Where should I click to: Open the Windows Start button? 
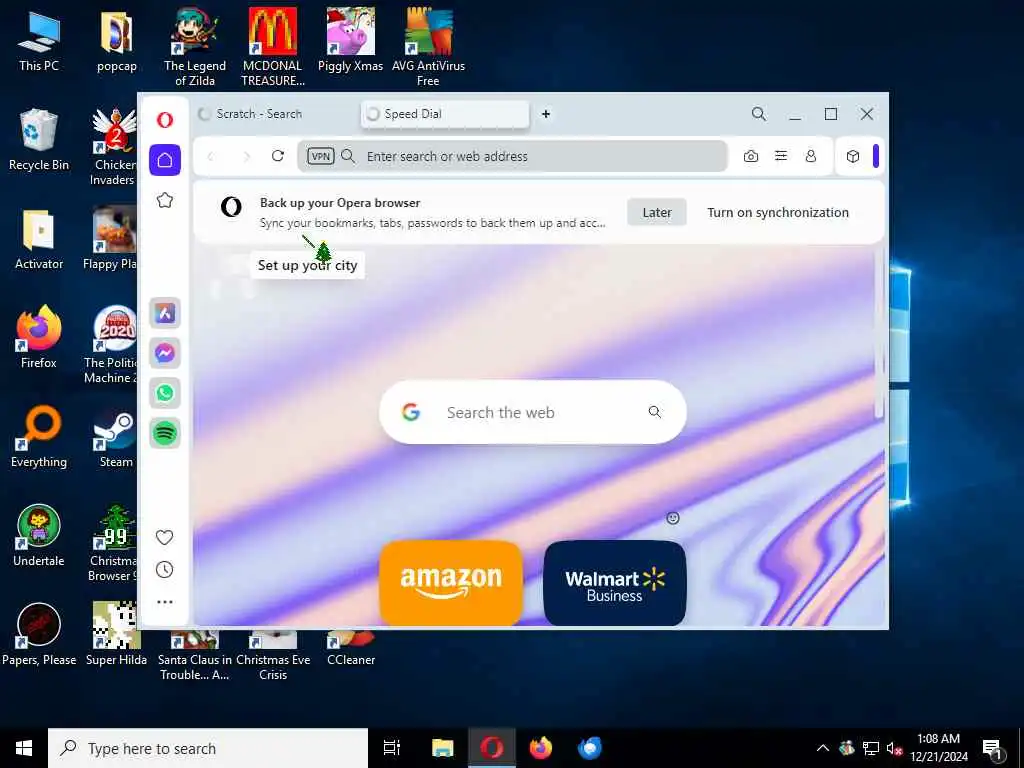click(x=24, y=748)
